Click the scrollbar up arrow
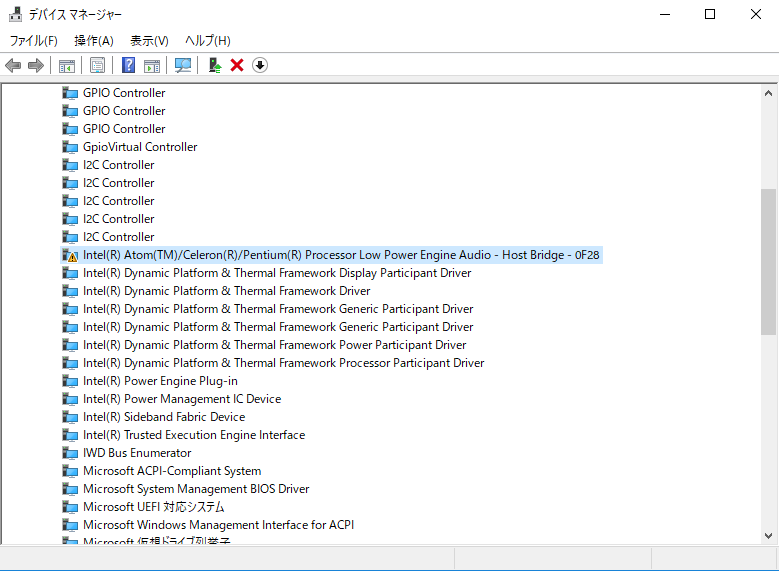 tap(768, 93)
